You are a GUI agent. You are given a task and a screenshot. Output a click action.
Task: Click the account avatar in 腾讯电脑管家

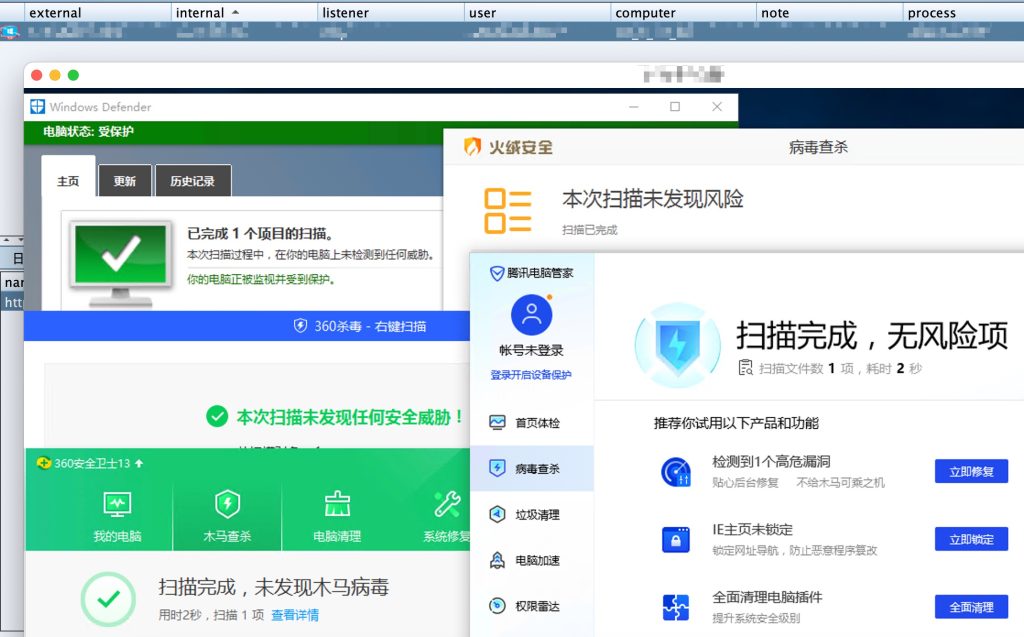532,315
